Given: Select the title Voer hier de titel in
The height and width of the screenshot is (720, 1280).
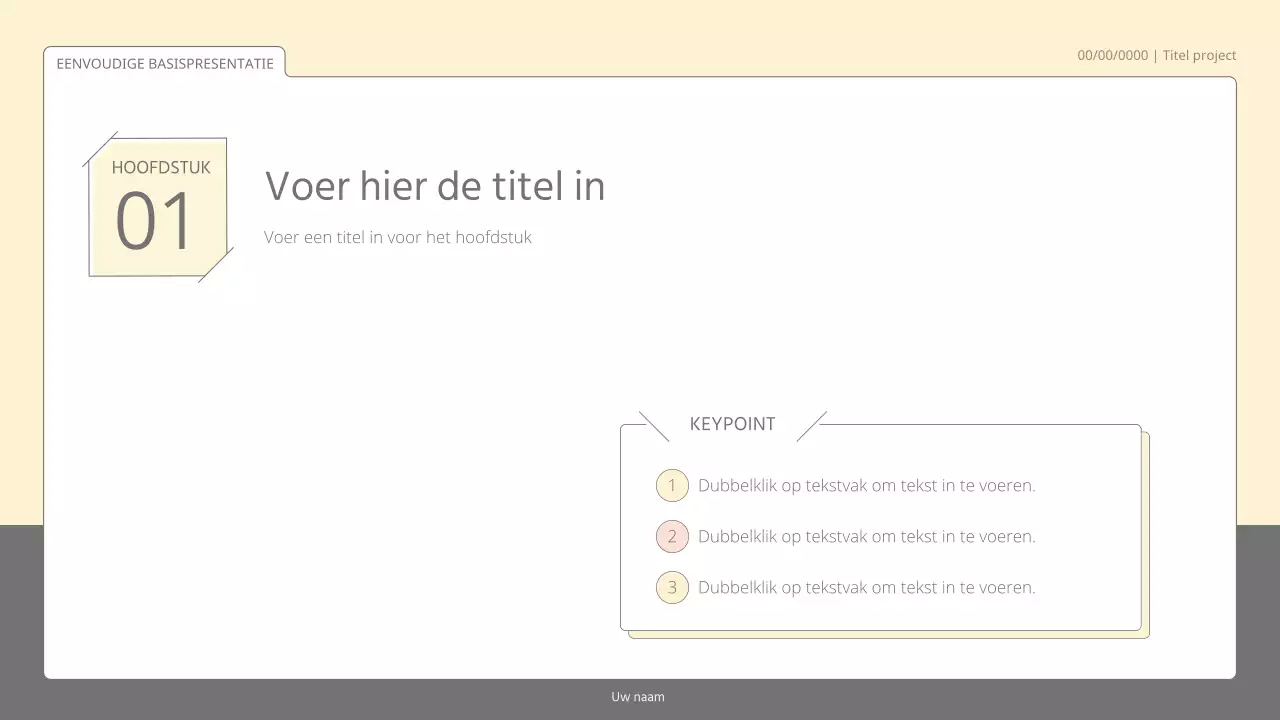Looking at the screenshot, I should pyautogui.click(x=434, y=186).
